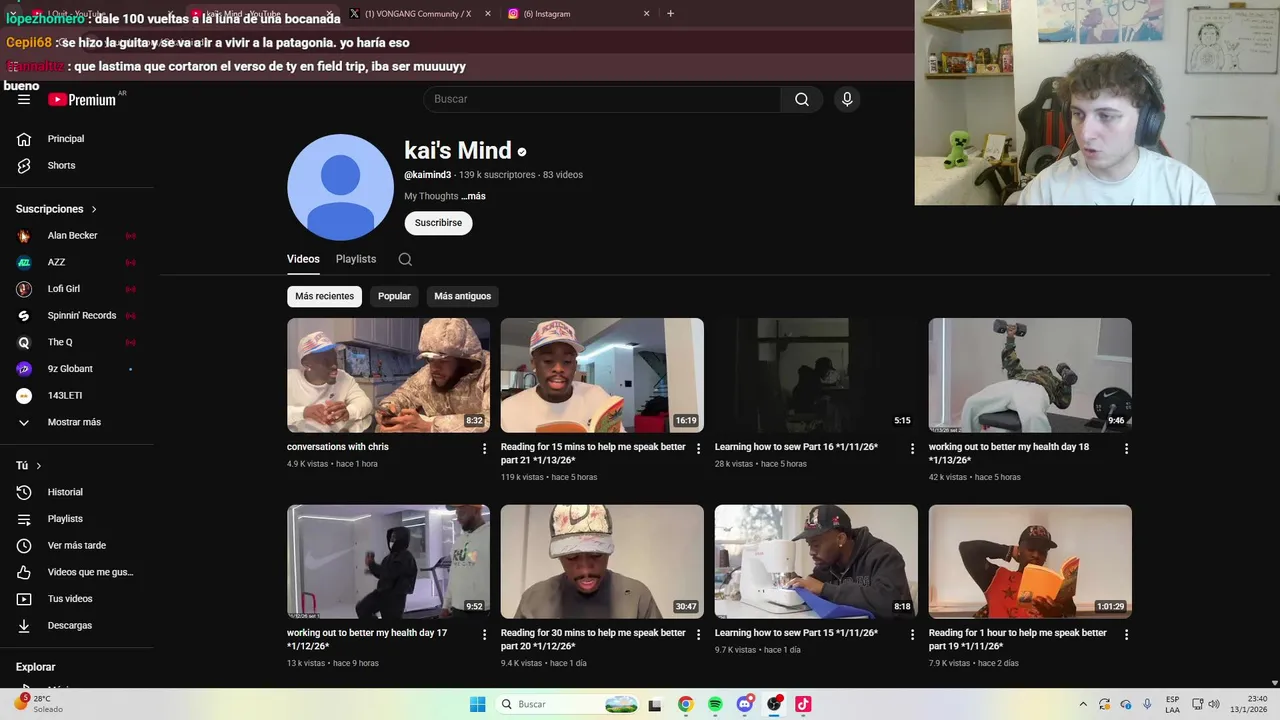Viewport: 1280px width, 720px height.
Task: Open Explorar section heading
Action: coord(35,667)
